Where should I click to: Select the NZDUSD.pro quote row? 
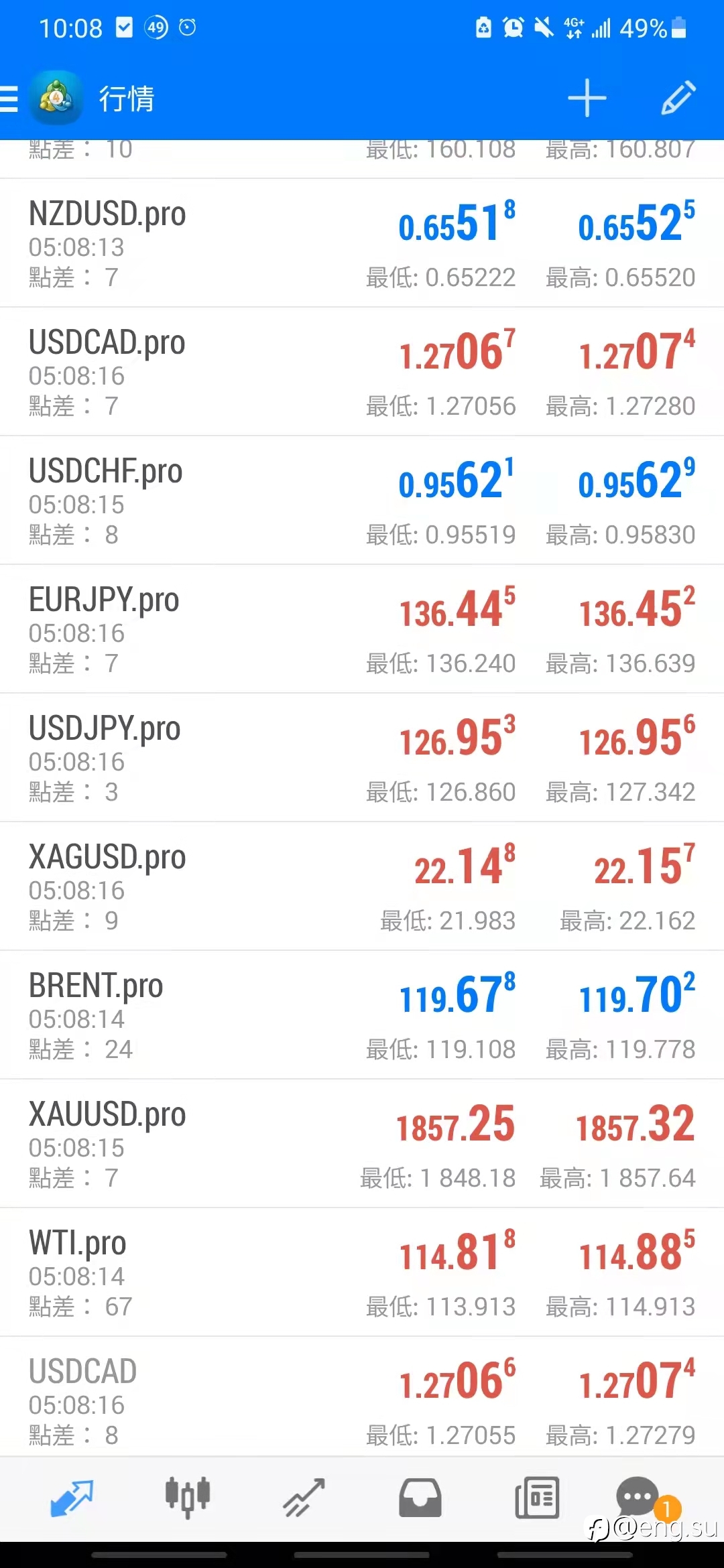(362, 243)
